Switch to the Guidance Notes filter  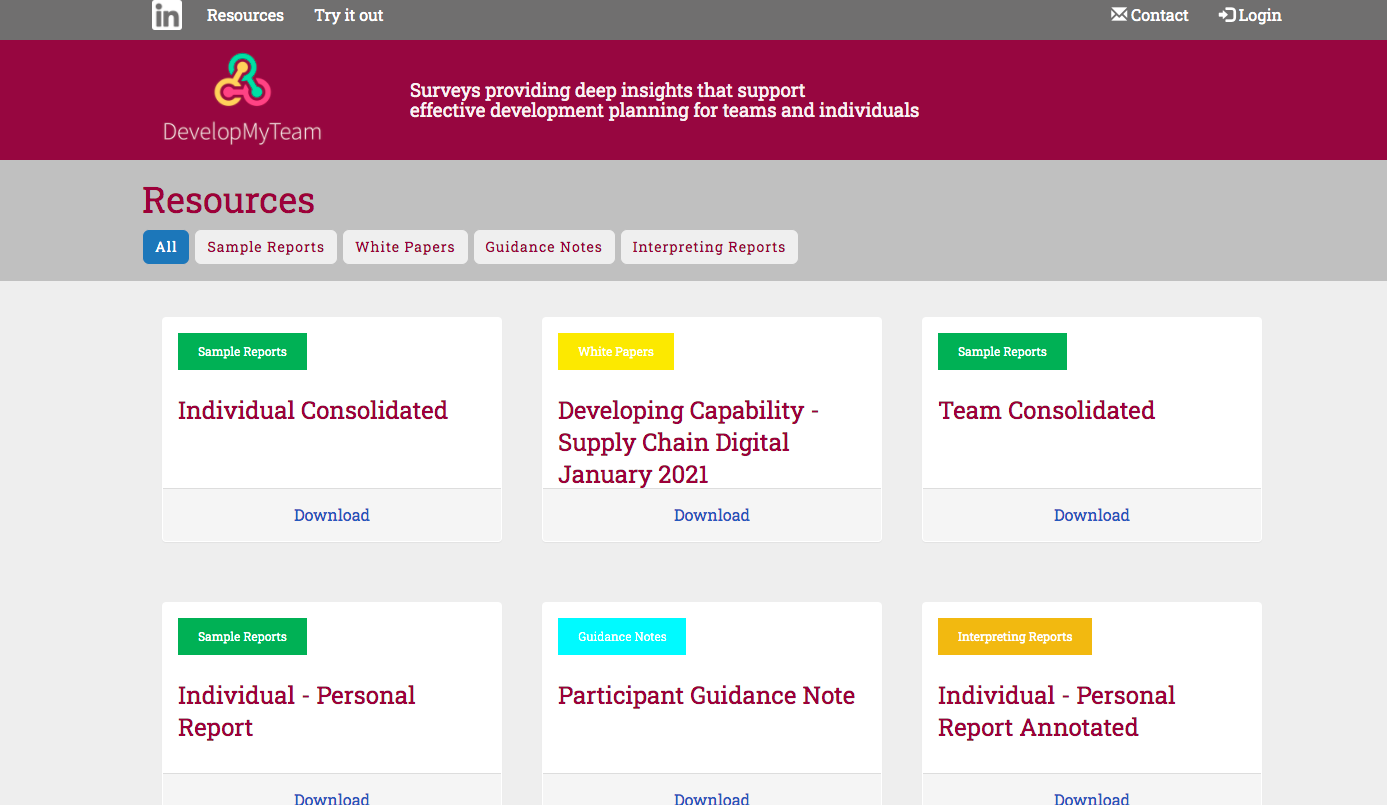544,247
